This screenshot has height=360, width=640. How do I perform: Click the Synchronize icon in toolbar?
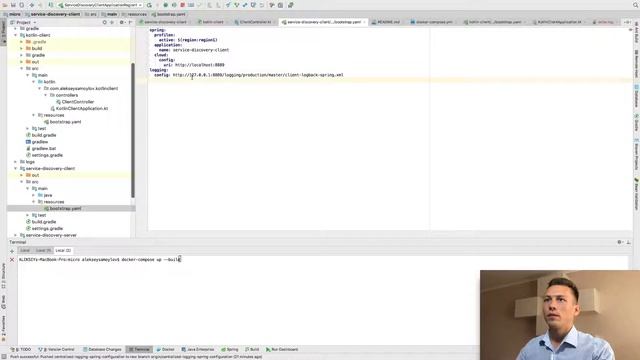click(22, 5)
